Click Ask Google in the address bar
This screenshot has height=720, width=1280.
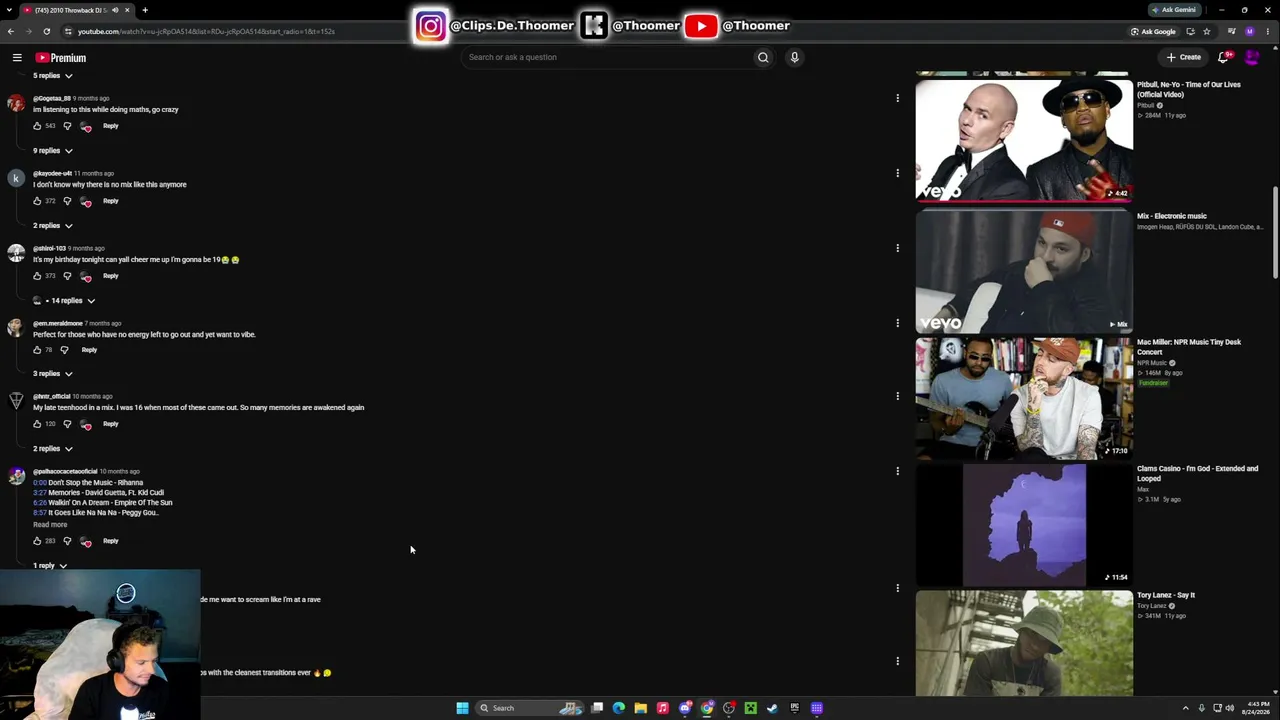coord(1154,31)
